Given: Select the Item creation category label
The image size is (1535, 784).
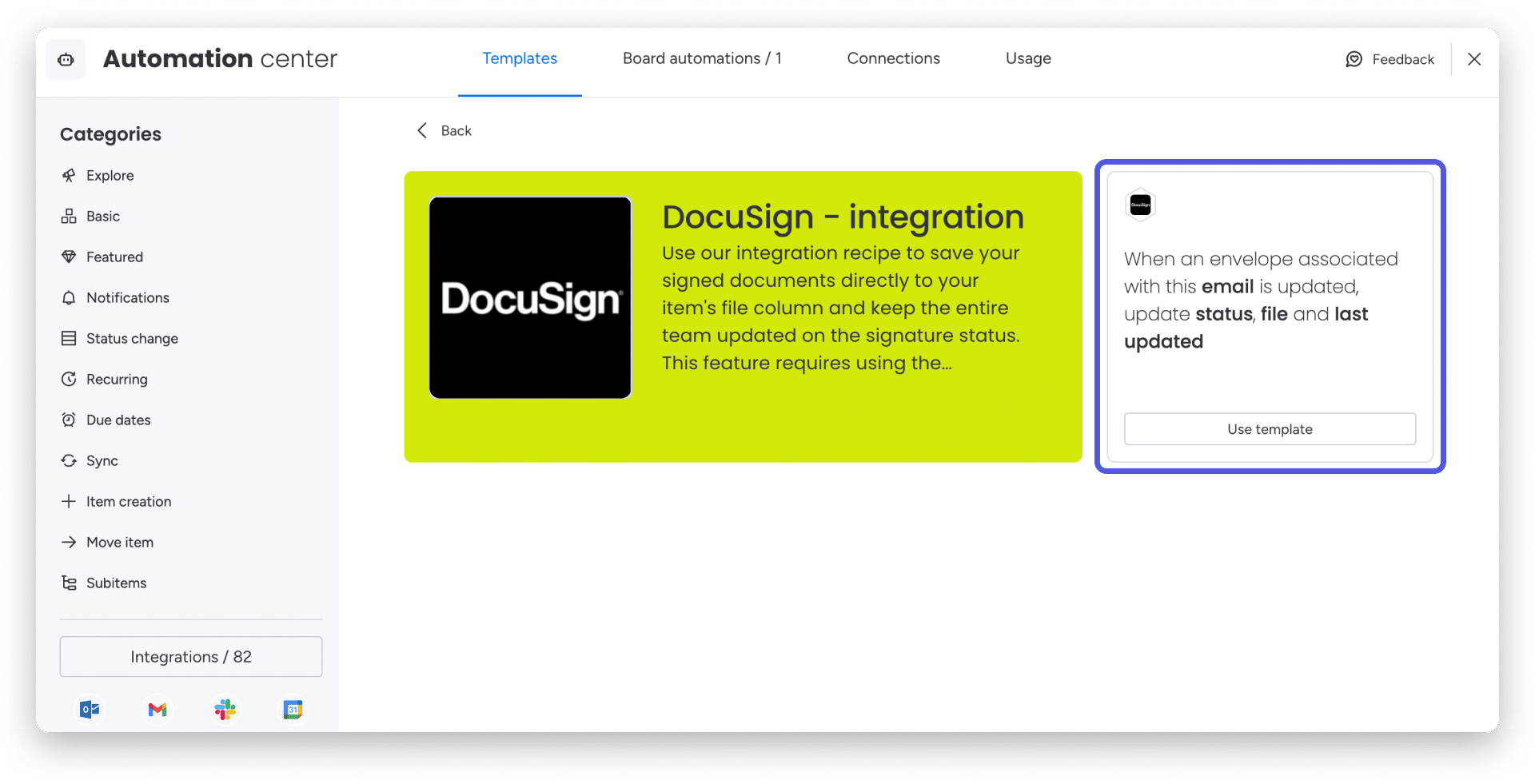Looking at the screenshot, I should click(x=129, y=501).
